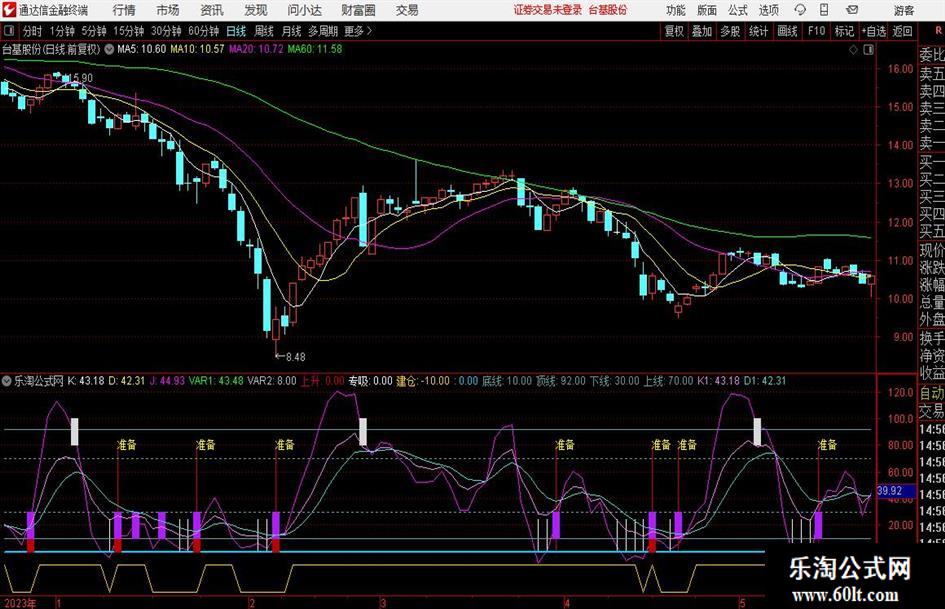Switch to 15分钟 chart period

coord(128,31)
